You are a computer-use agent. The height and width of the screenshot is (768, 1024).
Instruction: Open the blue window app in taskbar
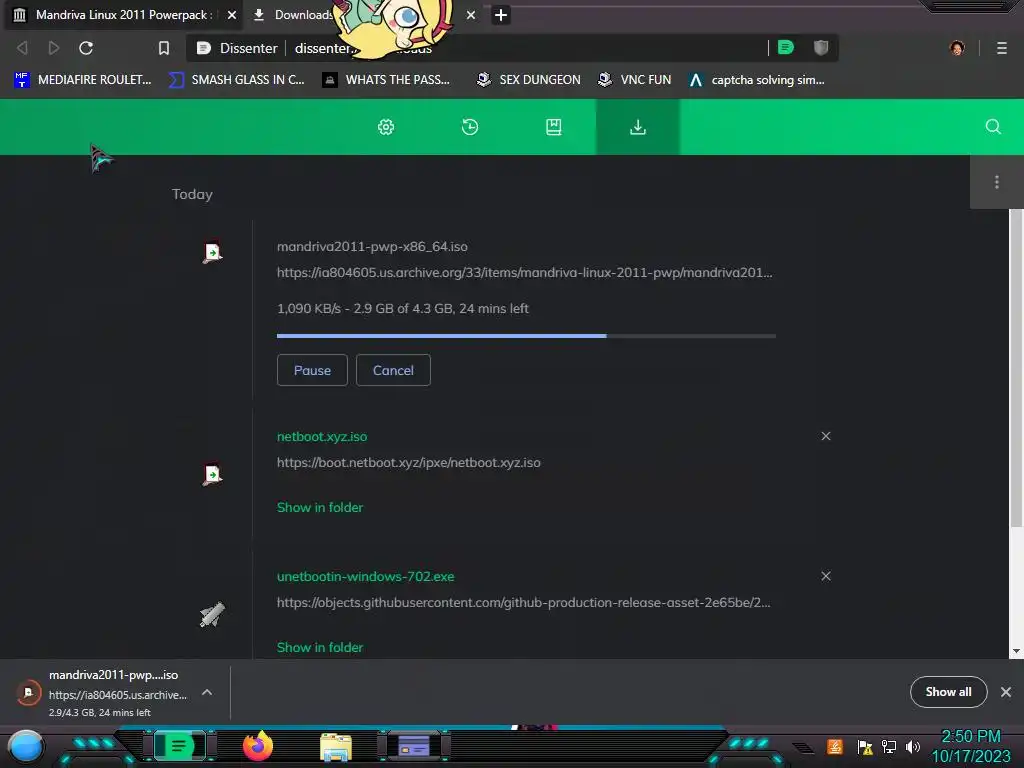414,746
